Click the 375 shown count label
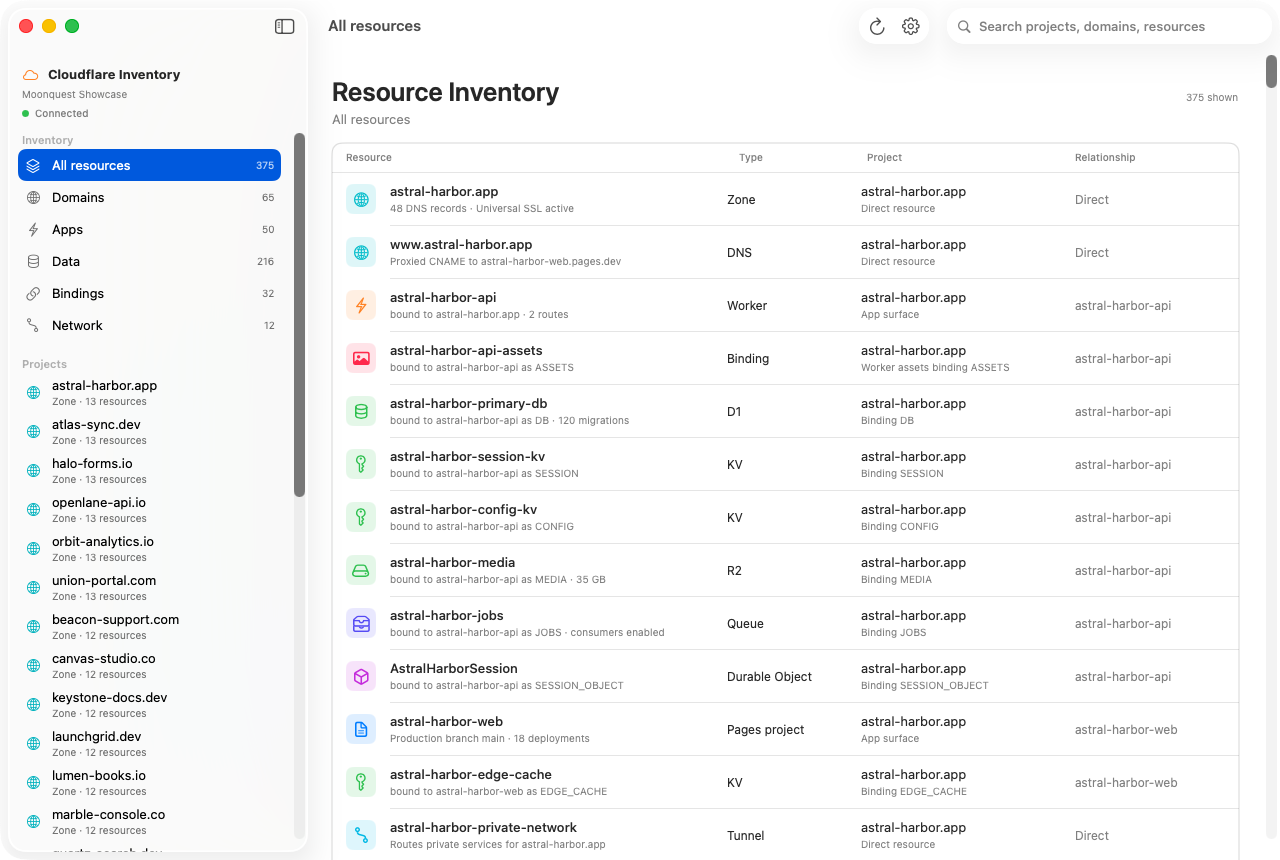The height and width of the screenshot is (860, 1280). click(1212, 98)
